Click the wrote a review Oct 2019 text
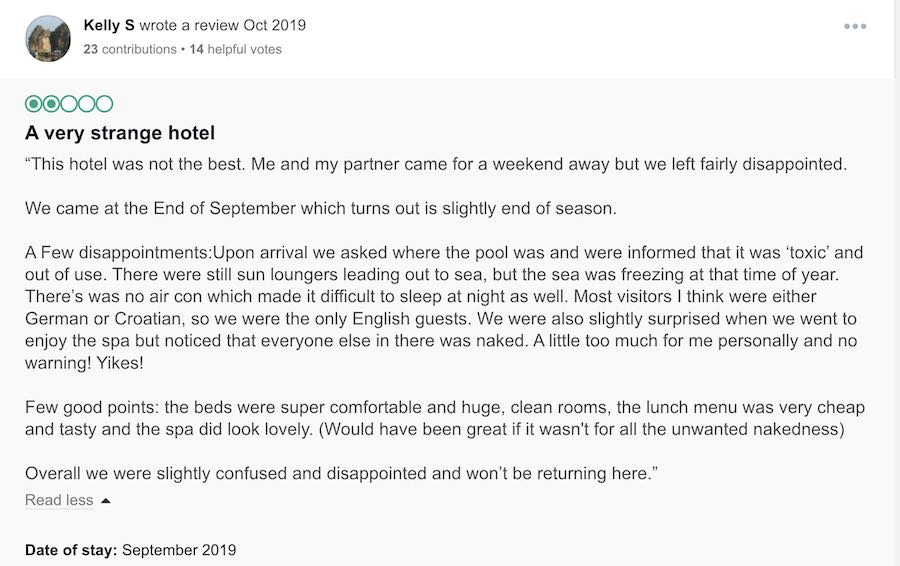This screenshot has height=566, width=900. click(x=223, y=25)
